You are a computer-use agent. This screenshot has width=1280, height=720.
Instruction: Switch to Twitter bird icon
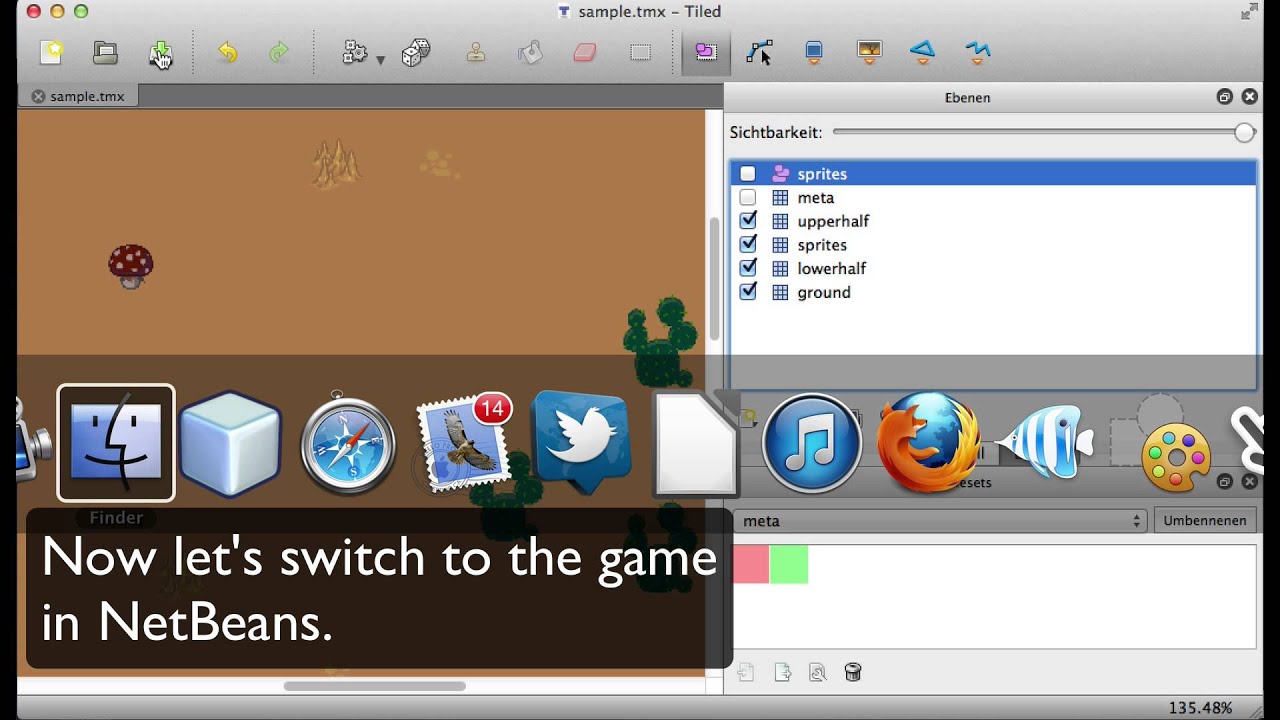tap(581, 443)
